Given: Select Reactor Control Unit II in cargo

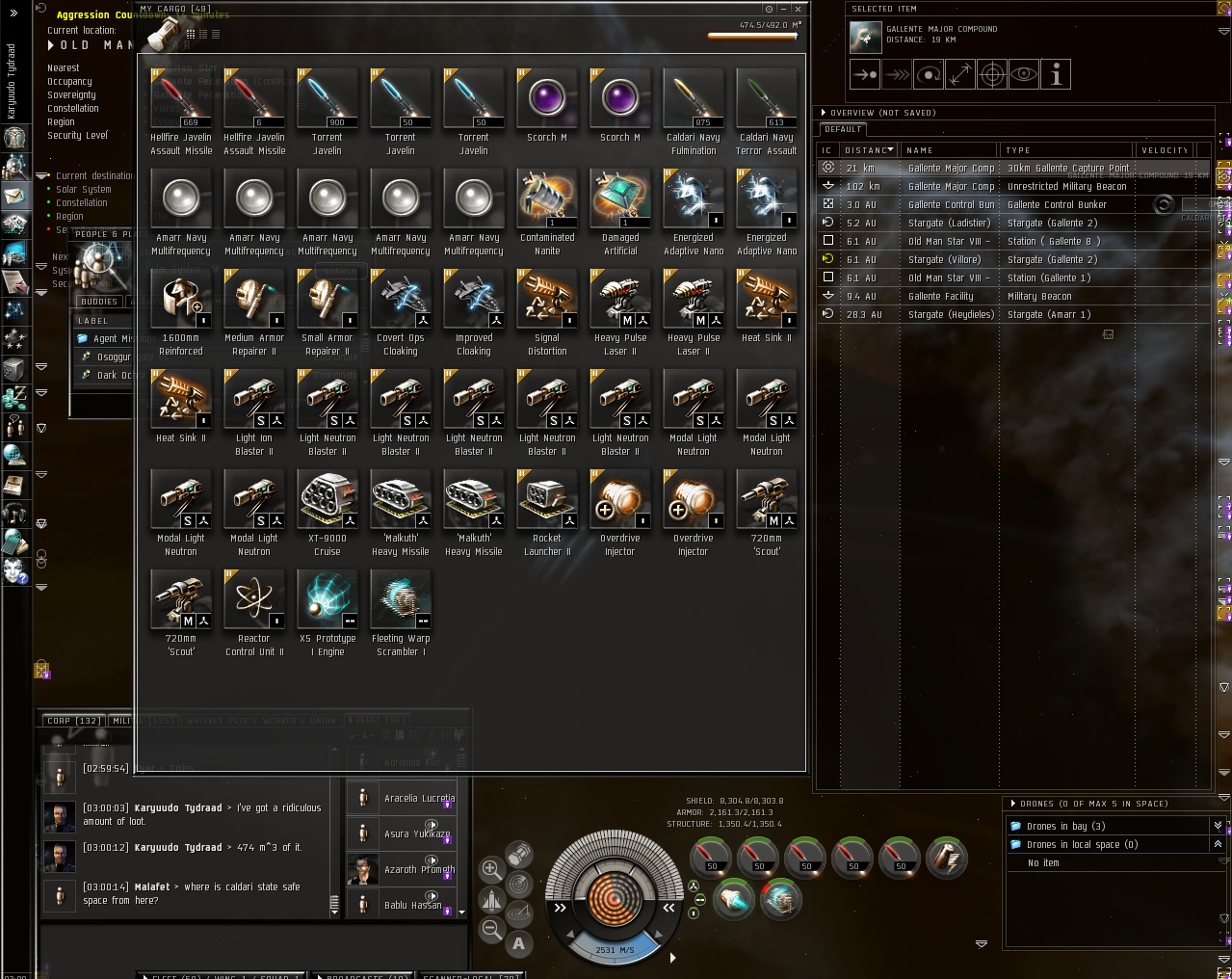Looking at the screenshot, I should [254, 615].
